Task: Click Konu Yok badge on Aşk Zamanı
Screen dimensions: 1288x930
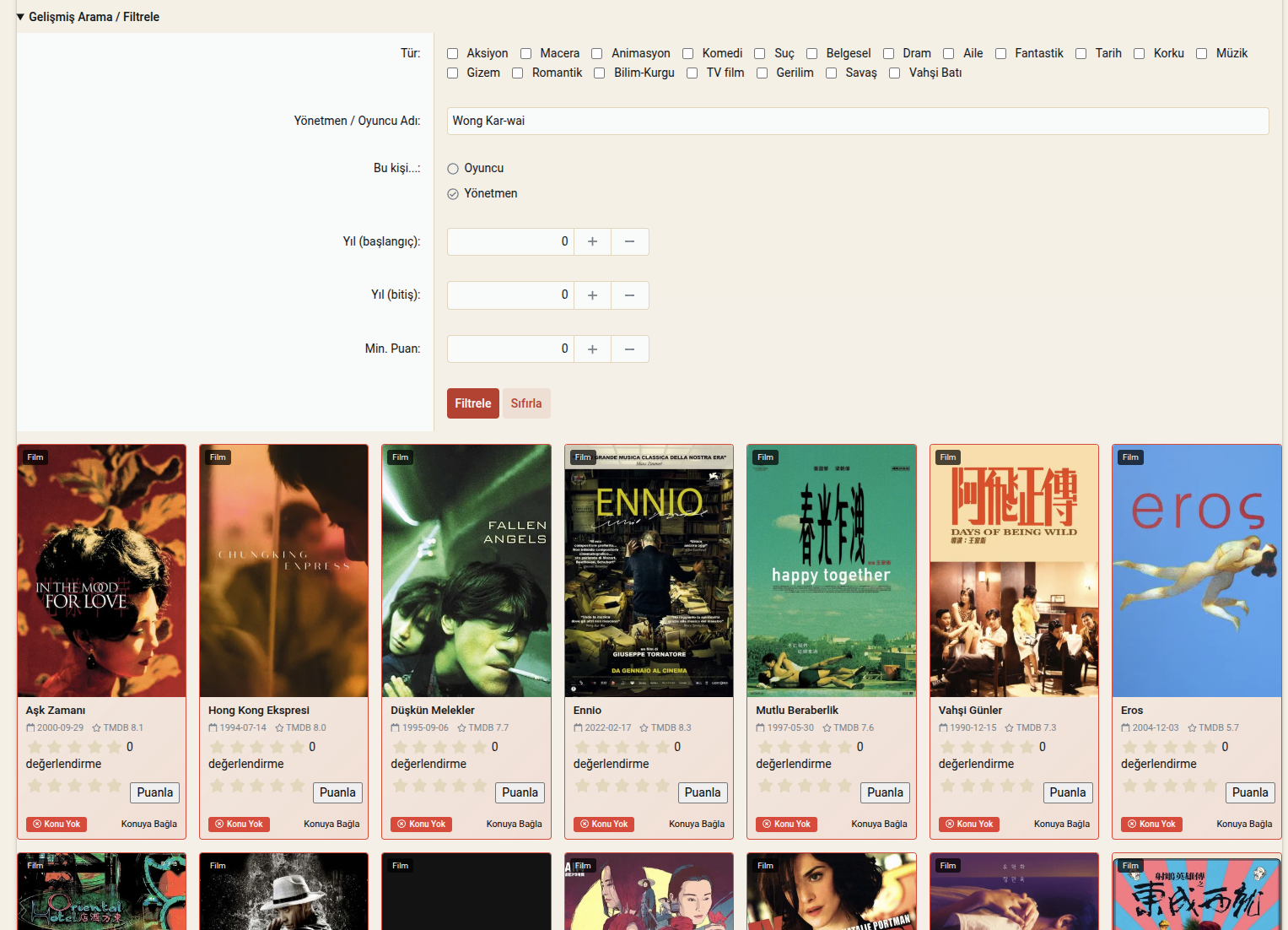Action: [x=57, y=825]
